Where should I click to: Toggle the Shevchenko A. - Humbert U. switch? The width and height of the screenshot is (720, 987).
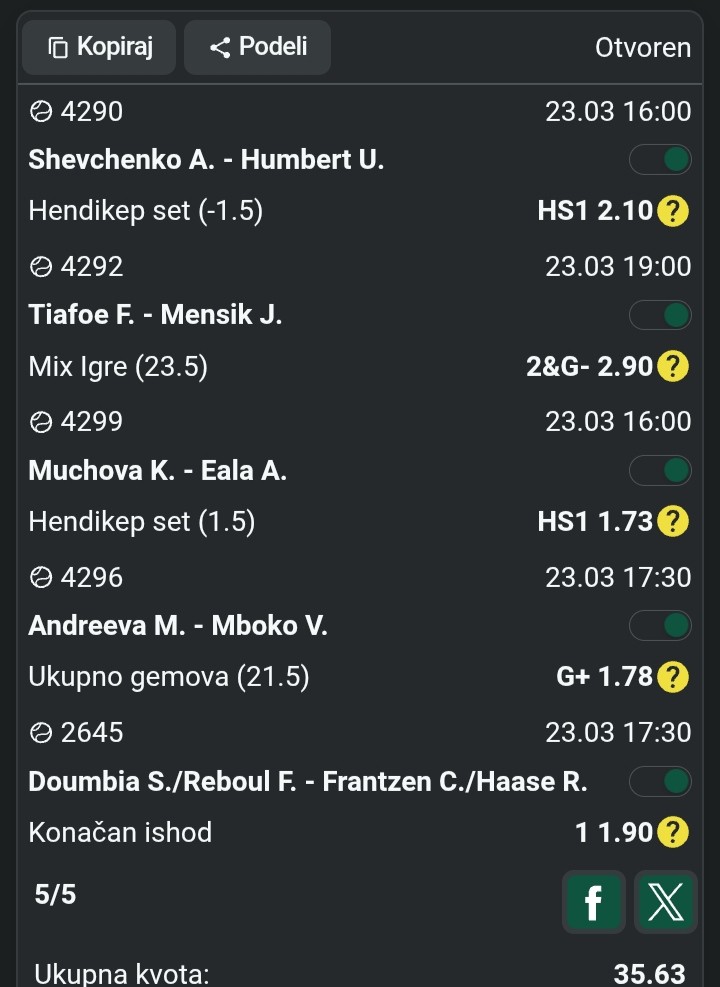tap(661, 159)
